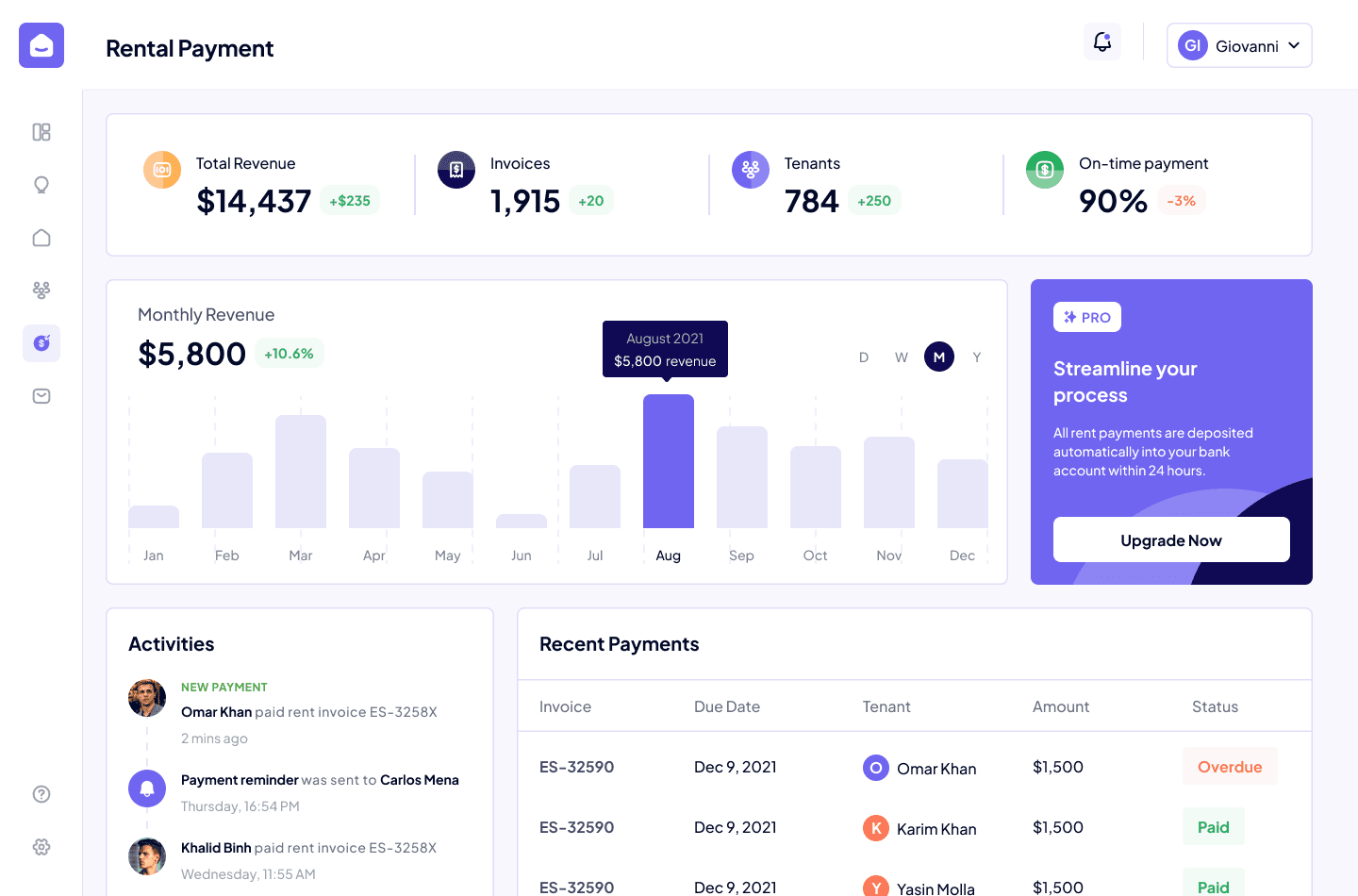Viewport: 1358px width, 896px height.
Task: Select the Jan bar in the chart
Action: coord(154,517)
